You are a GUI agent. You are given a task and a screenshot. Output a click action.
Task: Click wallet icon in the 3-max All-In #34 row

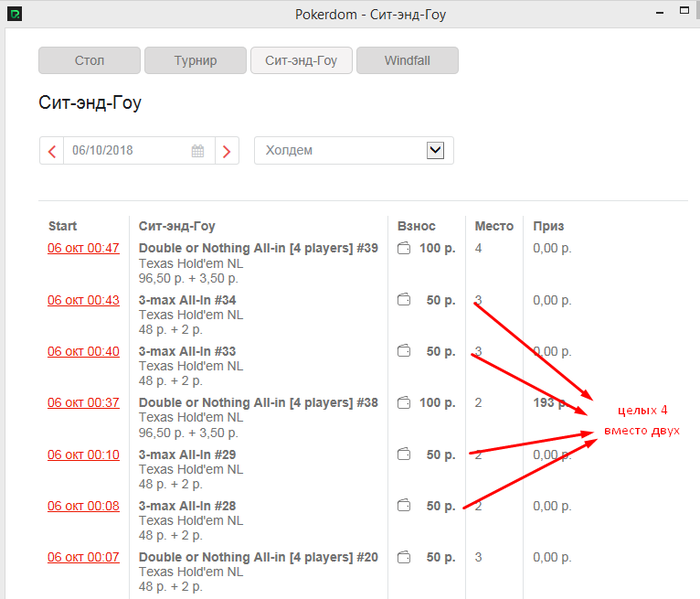click(x=404, y=300)
